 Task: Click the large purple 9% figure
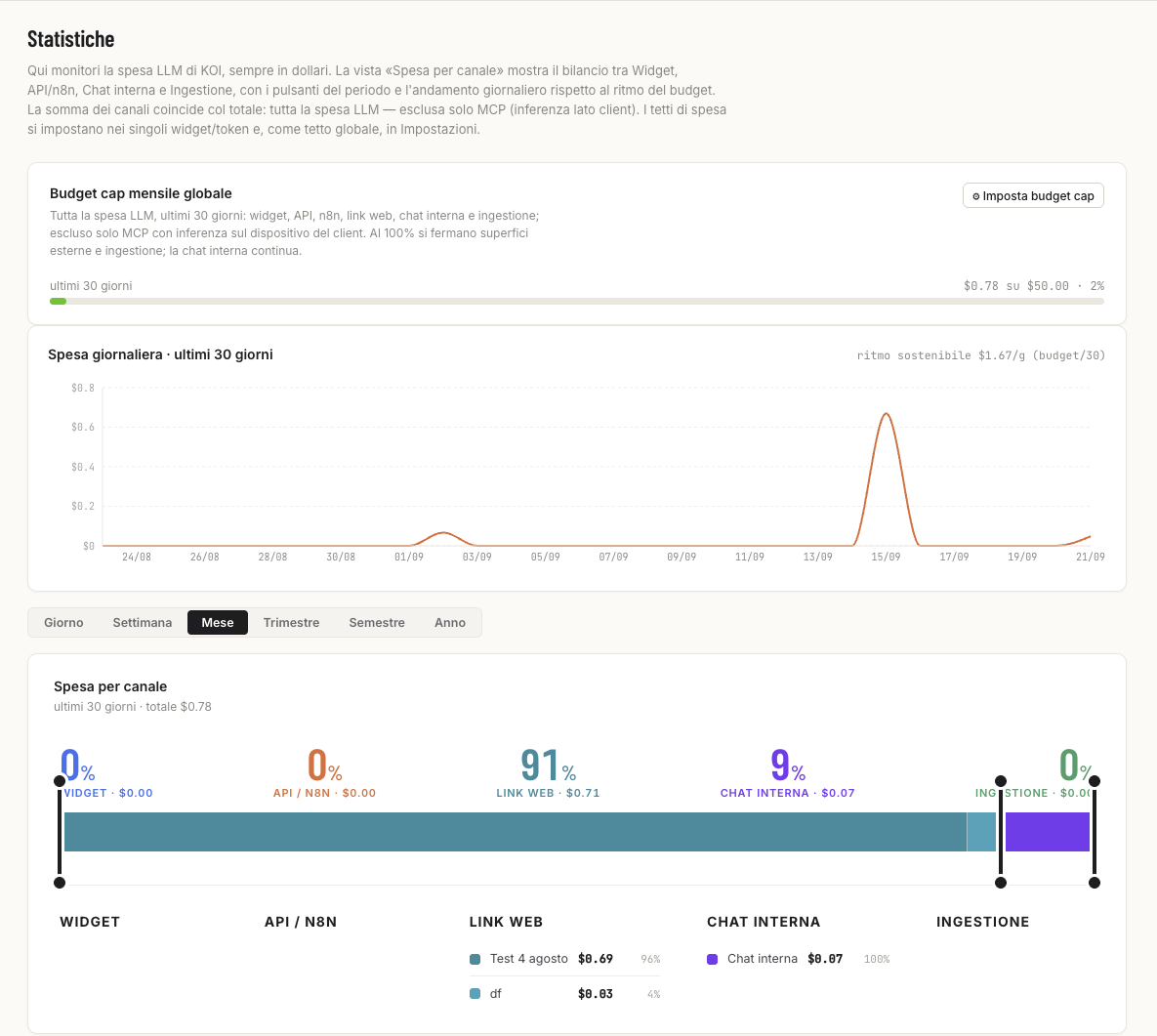(787, 765)
